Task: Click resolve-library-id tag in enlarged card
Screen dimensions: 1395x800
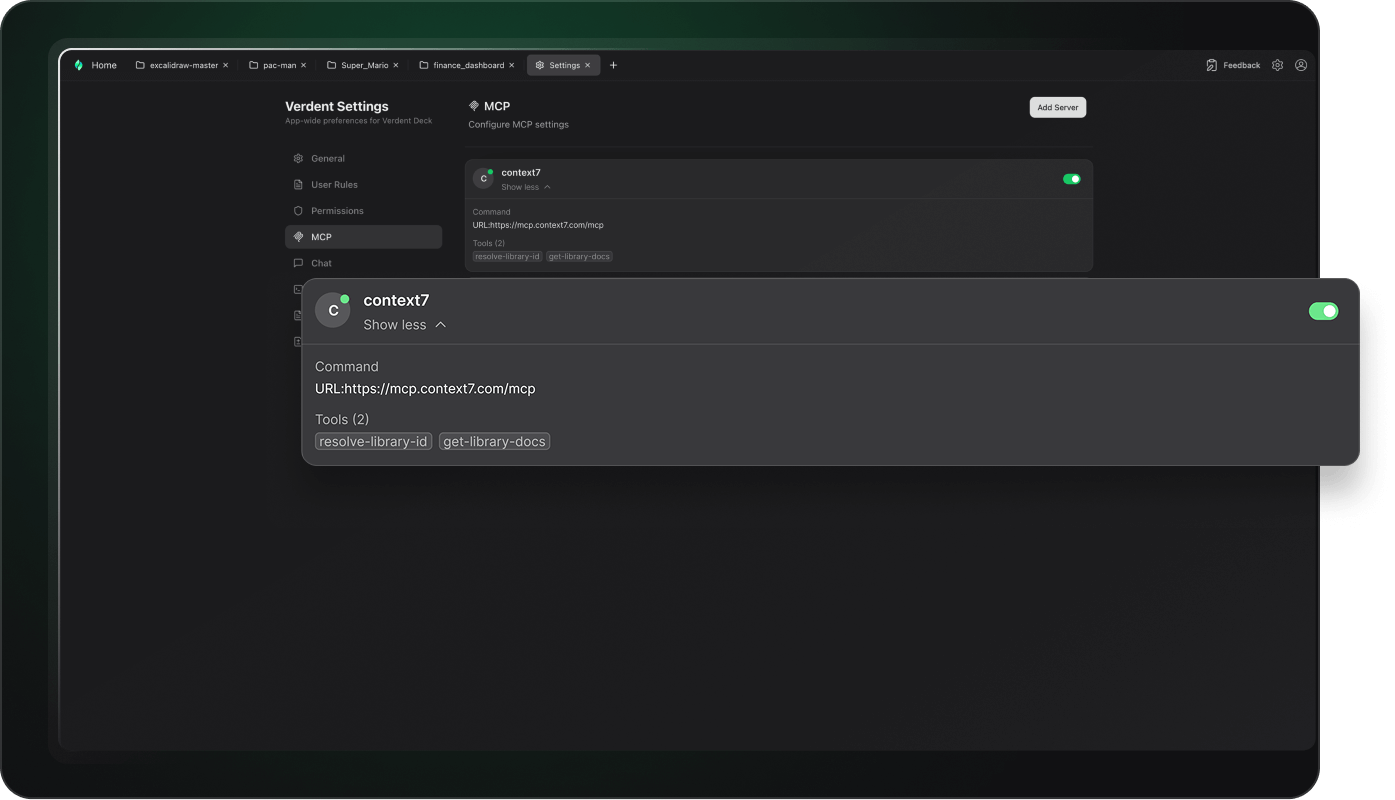Action: 373,442
